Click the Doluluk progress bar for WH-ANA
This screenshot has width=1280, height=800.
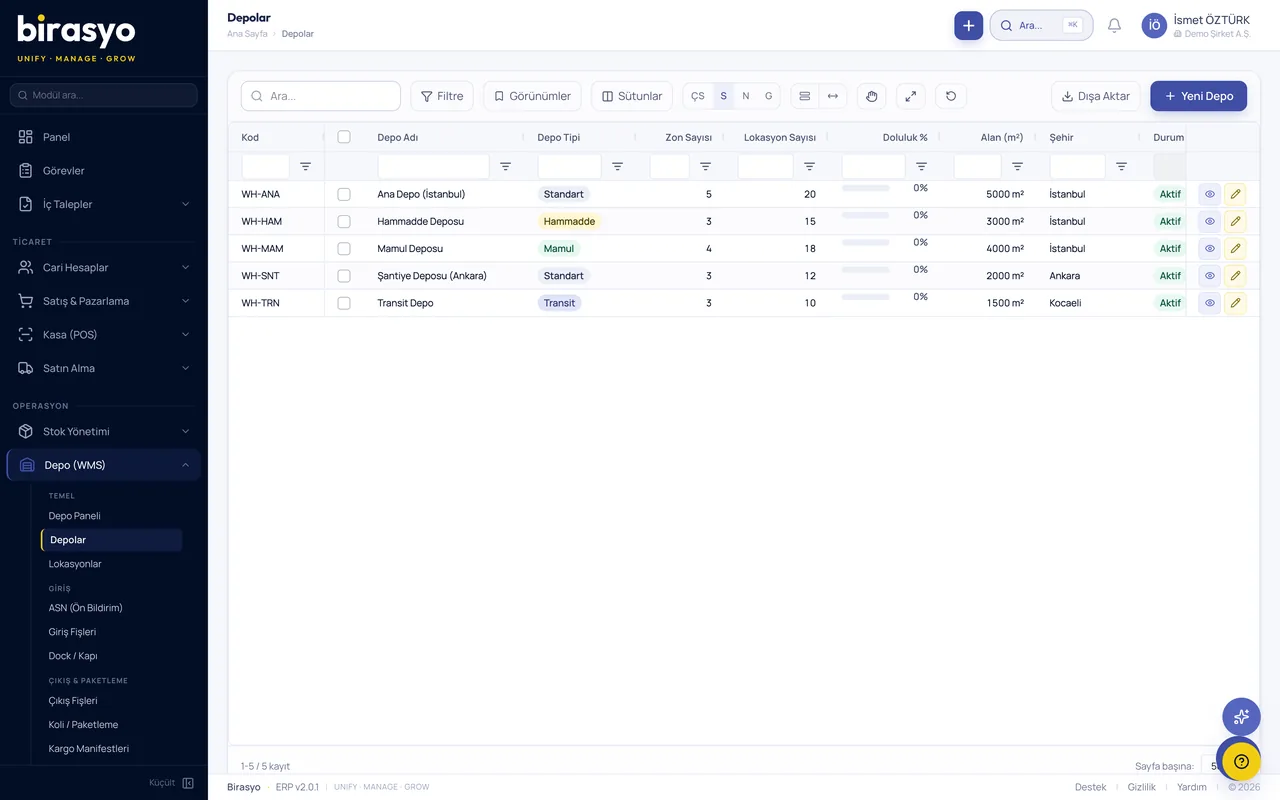pos(865,188)
